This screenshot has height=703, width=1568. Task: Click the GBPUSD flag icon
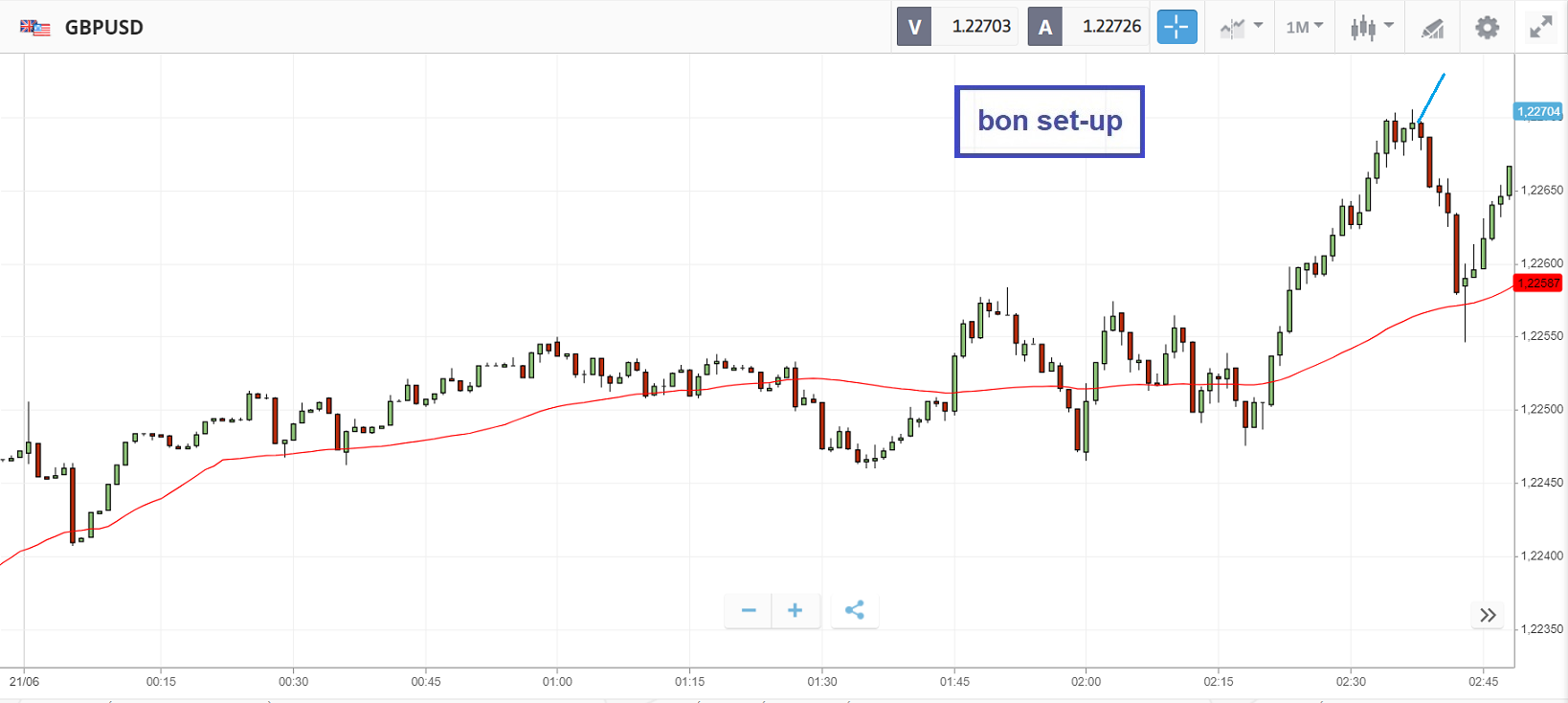point(35,28)
